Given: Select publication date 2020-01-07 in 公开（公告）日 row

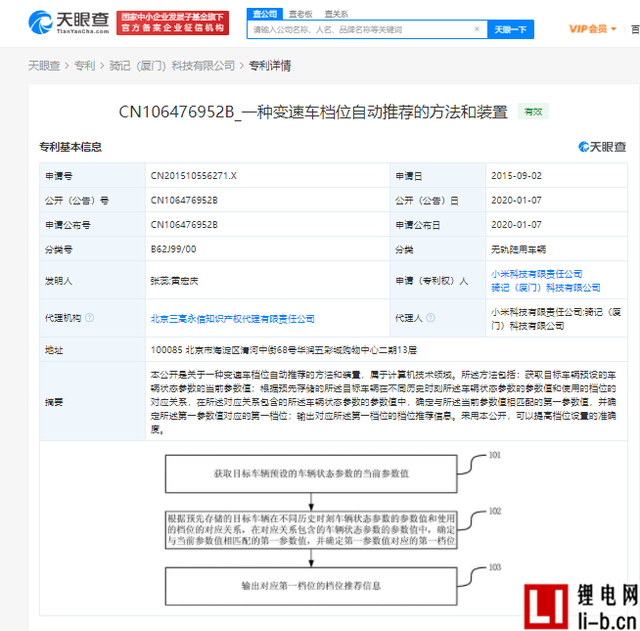Looking at the screenshot, I should point(516,200).
